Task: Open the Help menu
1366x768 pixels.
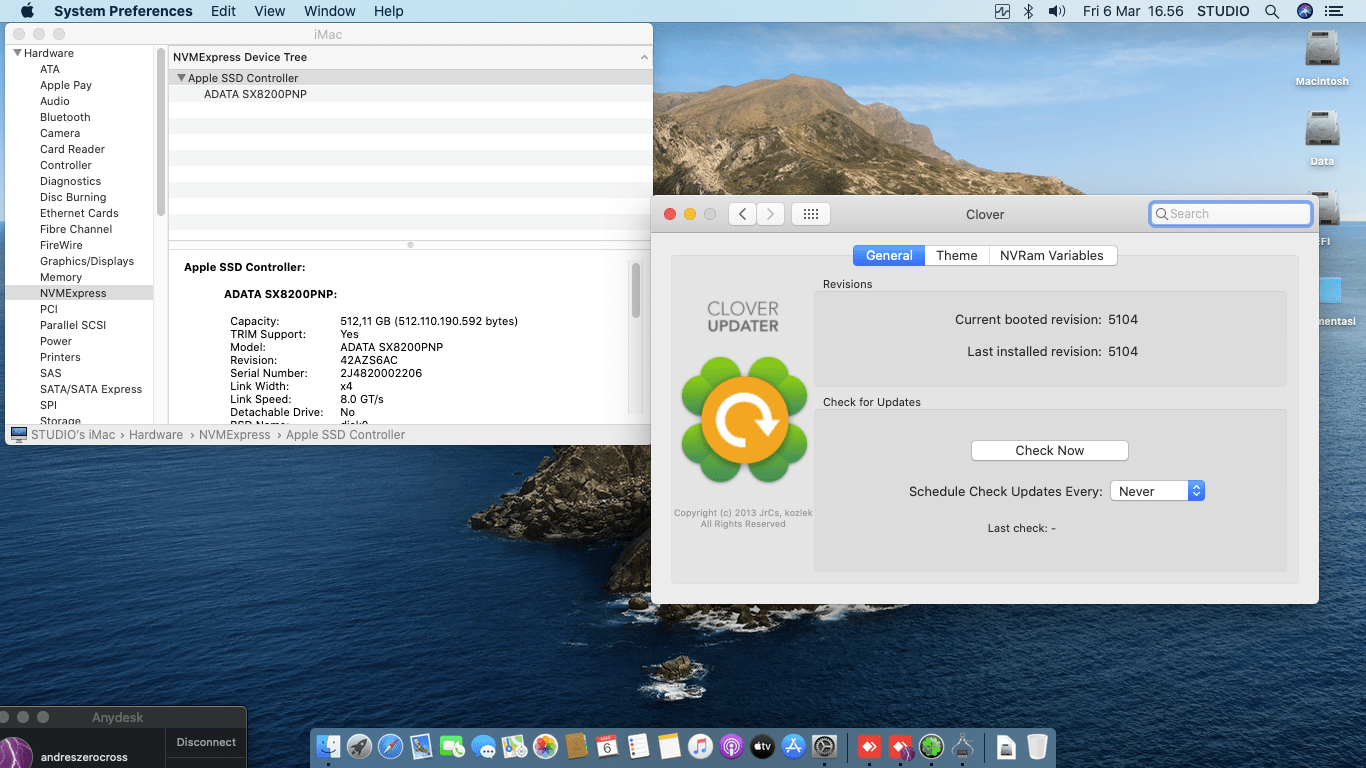Action: click(x=389, y=11)
